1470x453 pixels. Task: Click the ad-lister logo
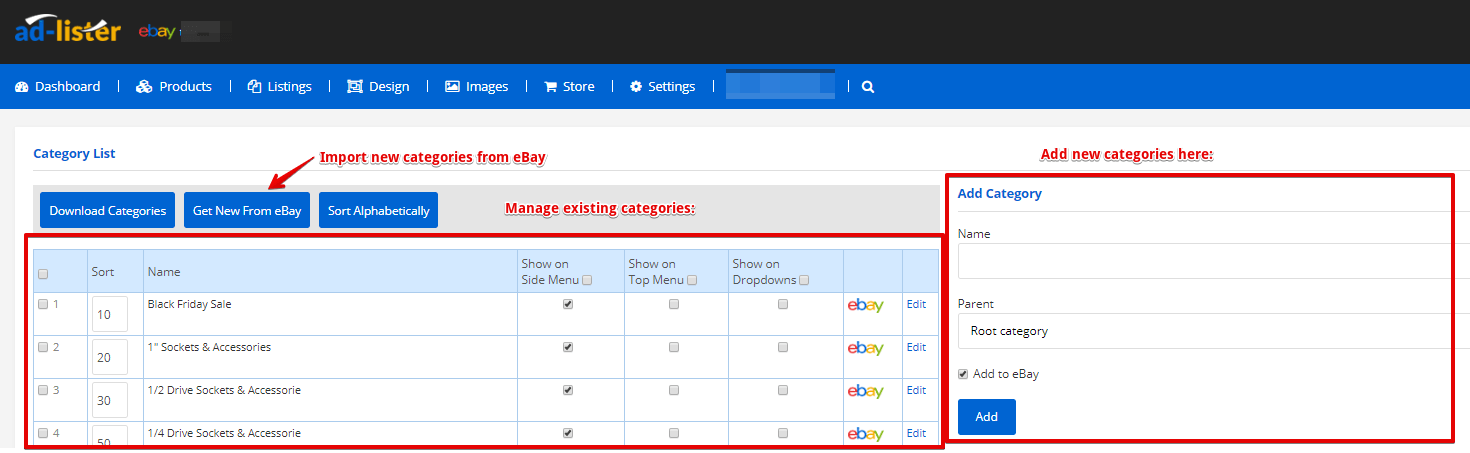(67, 30)
